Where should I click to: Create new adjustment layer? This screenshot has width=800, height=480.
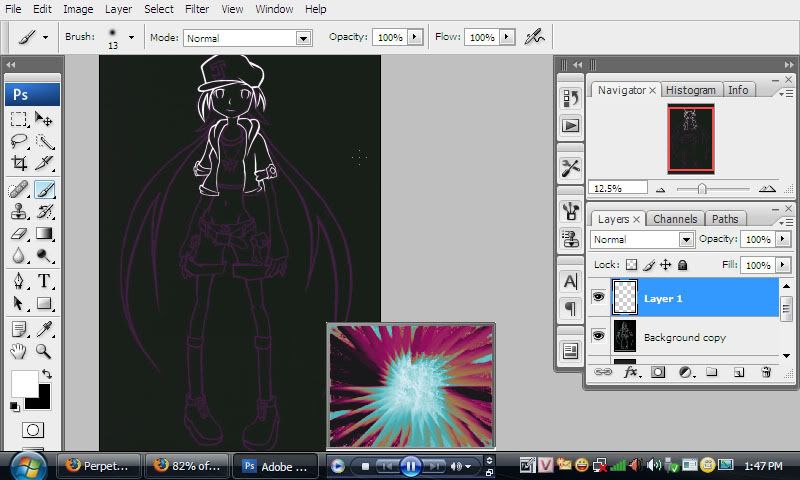[x=686, y=372]
